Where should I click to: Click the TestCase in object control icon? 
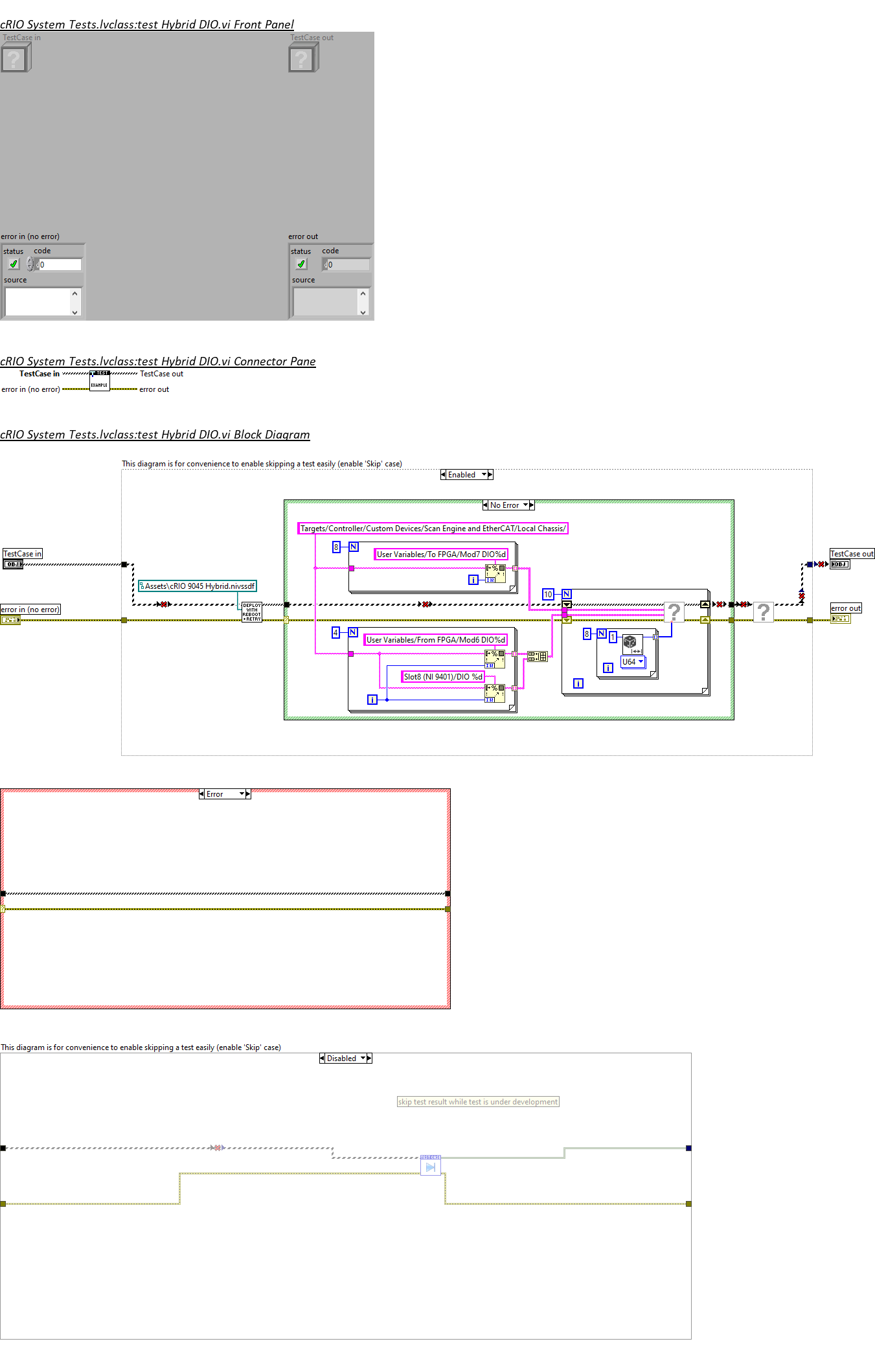point(16,58)
